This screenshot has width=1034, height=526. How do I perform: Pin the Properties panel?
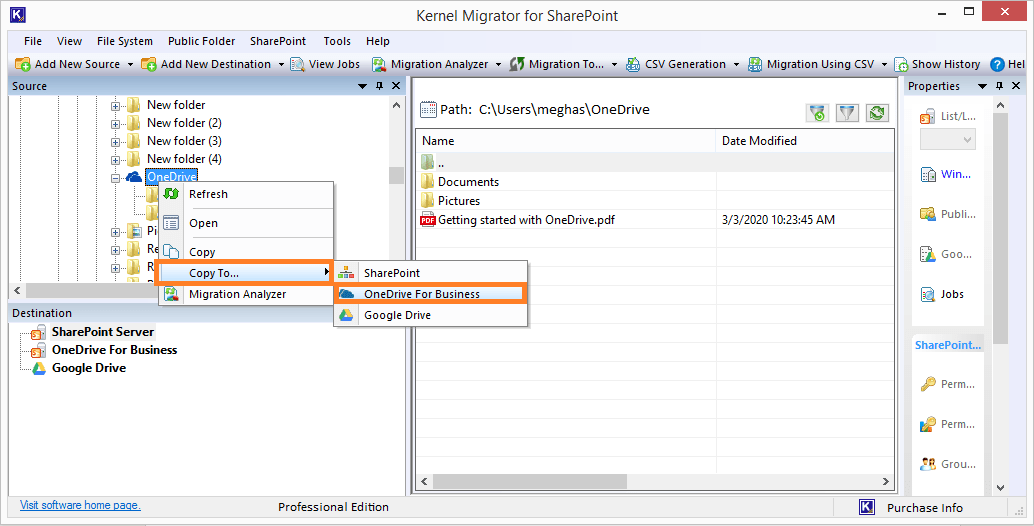pos(999,86)
